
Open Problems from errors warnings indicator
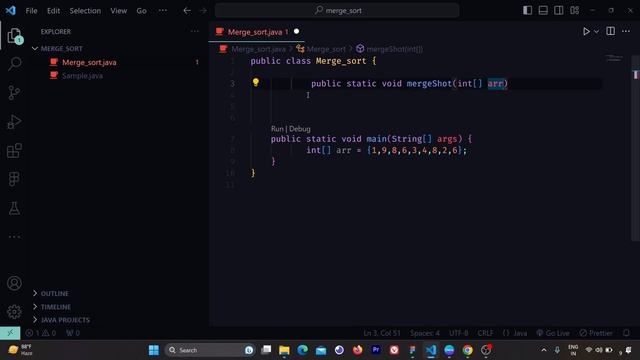tap(41, 333)
